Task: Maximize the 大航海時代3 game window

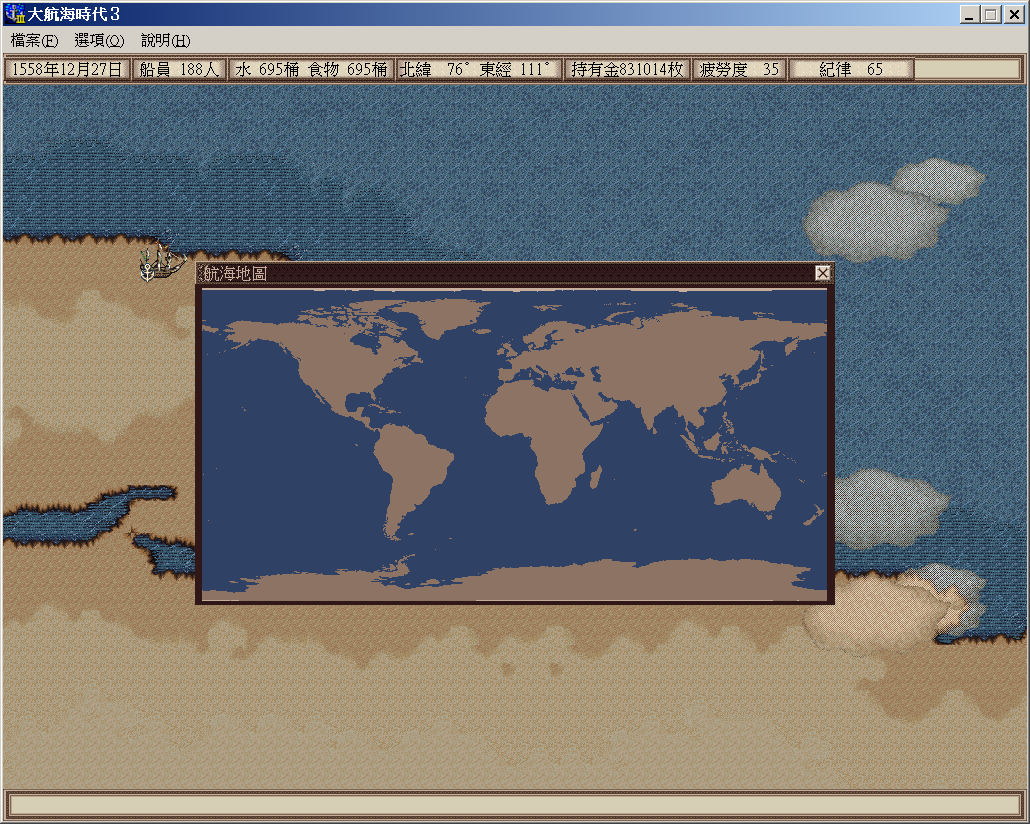Action: [991, 14]
